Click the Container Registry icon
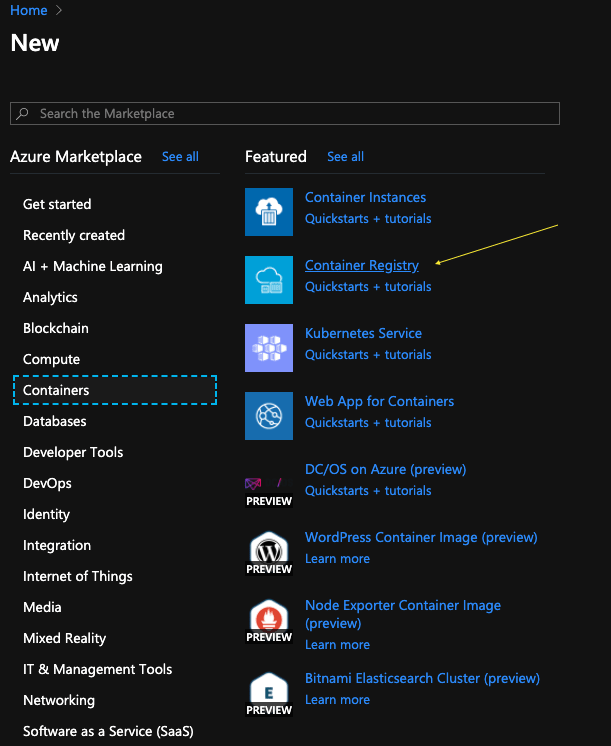 pos(269,280)
